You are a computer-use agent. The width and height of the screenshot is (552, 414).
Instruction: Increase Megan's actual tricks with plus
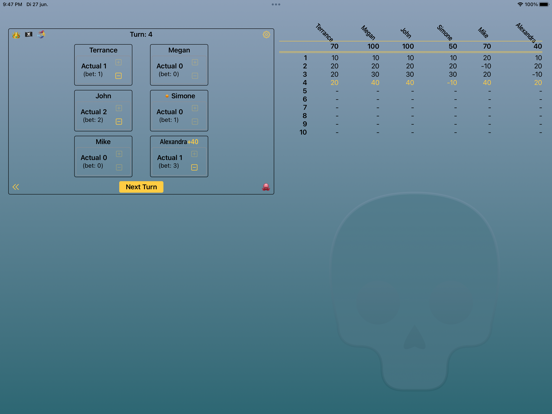[x=195, y=62]
